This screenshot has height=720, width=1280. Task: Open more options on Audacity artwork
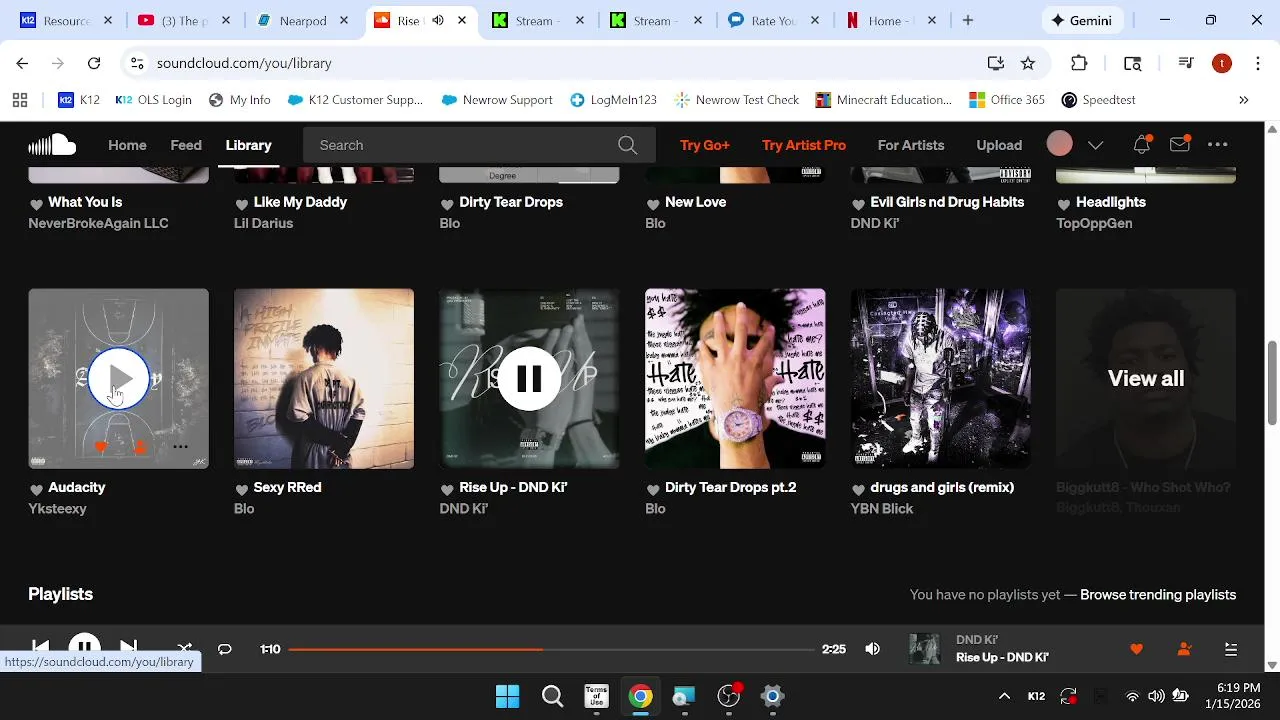tap(180, 447)
